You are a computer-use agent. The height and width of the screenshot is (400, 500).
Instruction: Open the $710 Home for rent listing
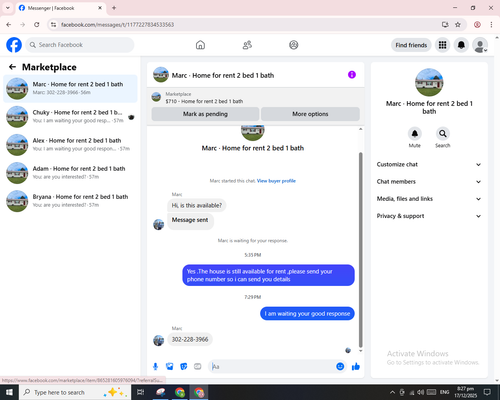point(204,101)
